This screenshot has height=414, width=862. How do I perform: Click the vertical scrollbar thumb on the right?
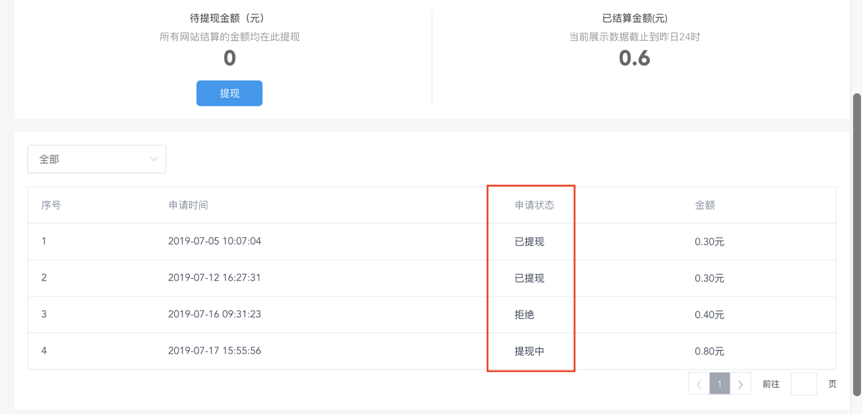tap(856, 240)
